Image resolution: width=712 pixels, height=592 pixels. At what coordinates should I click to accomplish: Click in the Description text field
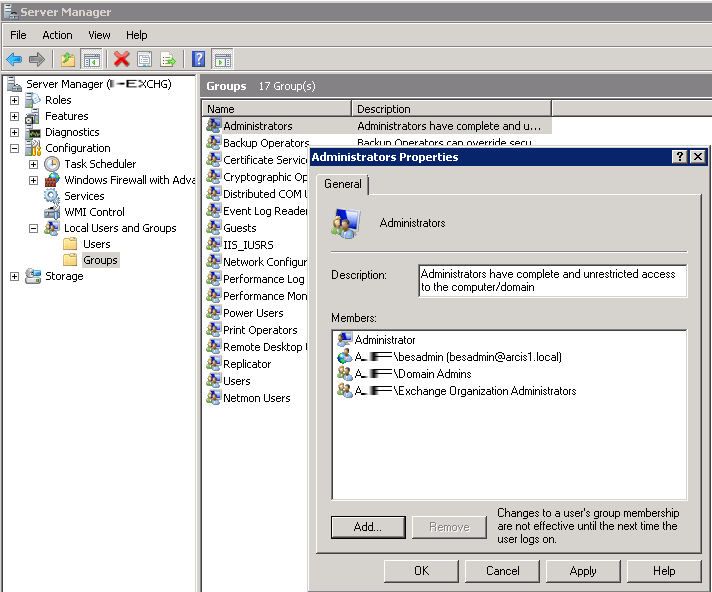point(552,281)
